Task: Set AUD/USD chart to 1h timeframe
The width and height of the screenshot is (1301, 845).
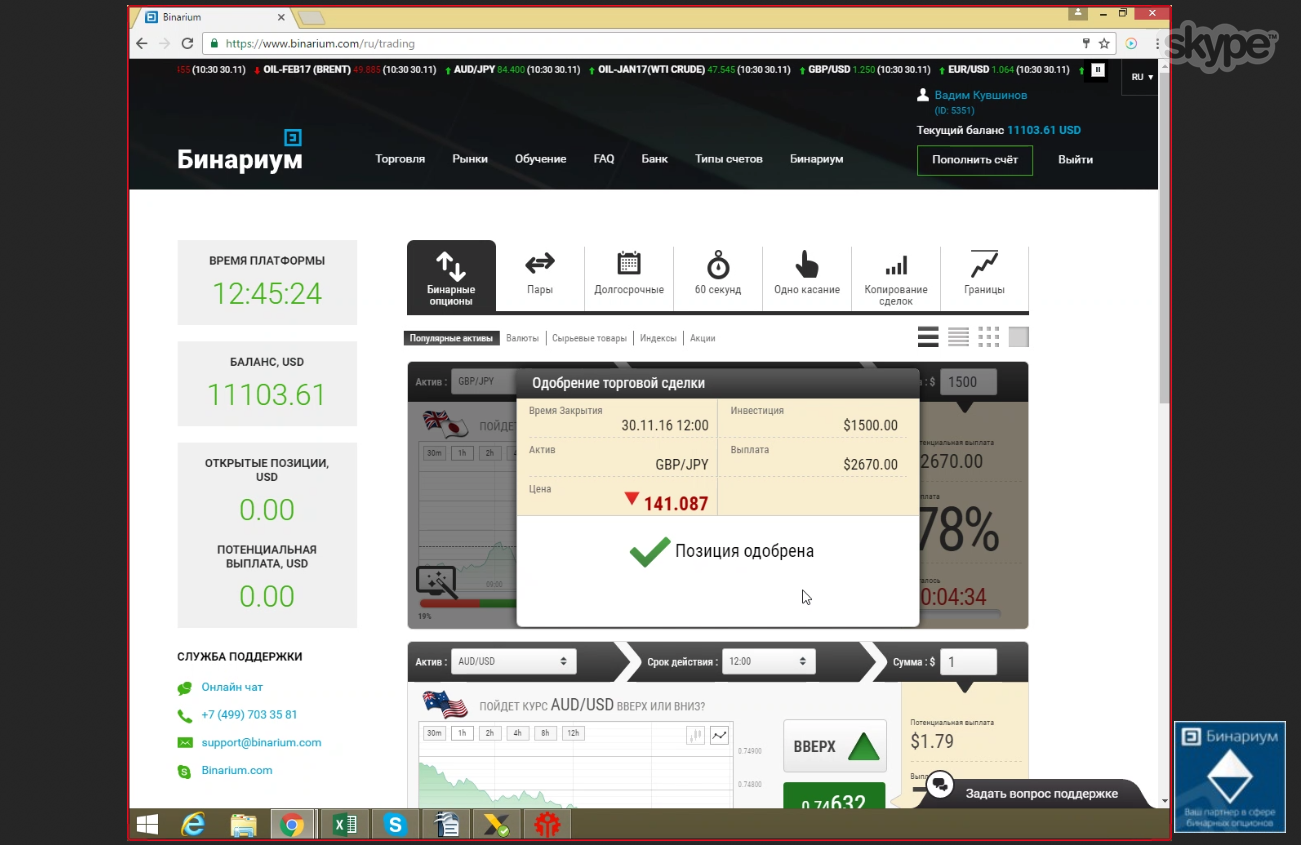Action: 462,733
